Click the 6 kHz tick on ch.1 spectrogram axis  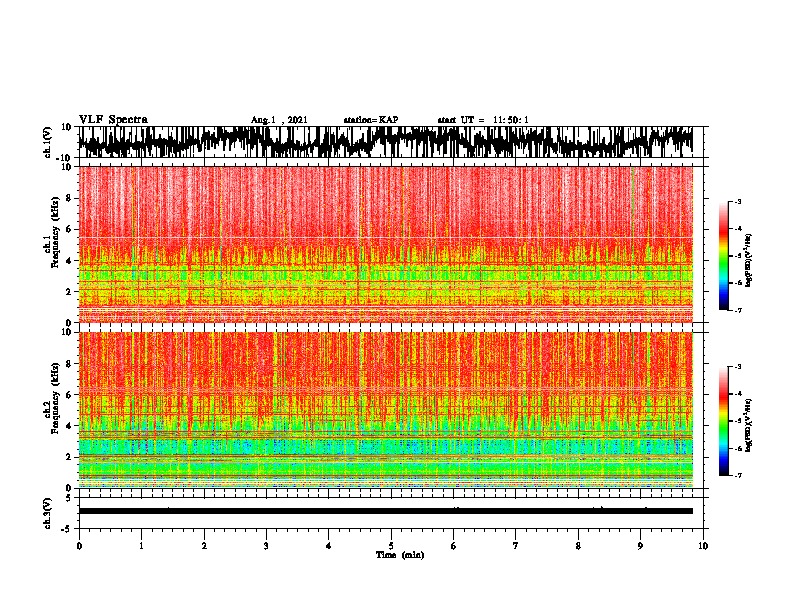pyautogui.click(x=70, y=229)
